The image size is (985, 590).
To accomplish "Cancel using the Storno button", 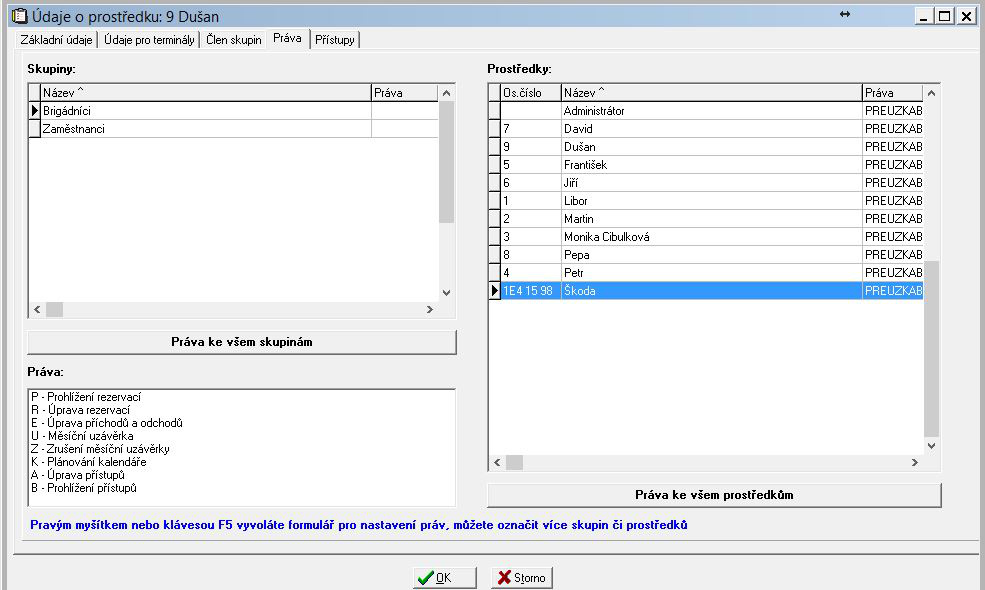I will [521, 578].
